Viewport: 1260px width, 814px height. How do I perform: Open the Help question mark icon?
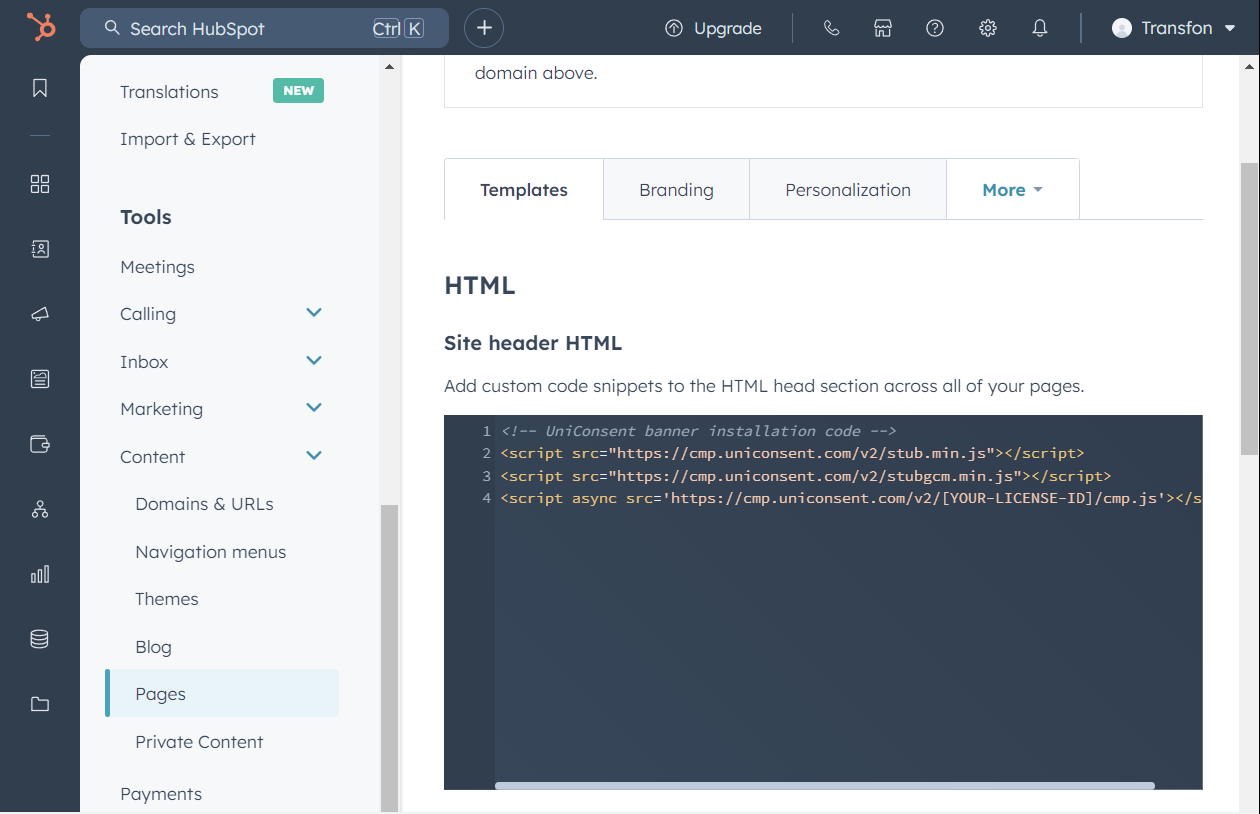(935, 28)
